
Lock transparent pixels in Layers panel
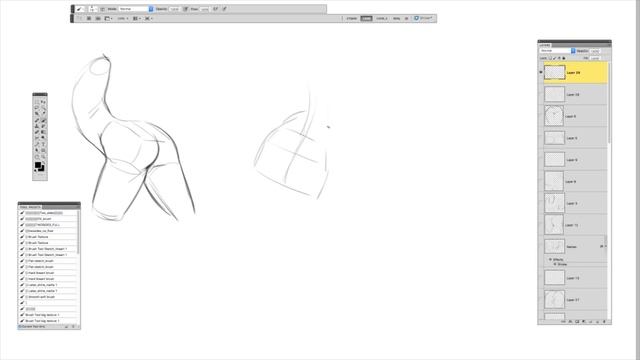550,58
